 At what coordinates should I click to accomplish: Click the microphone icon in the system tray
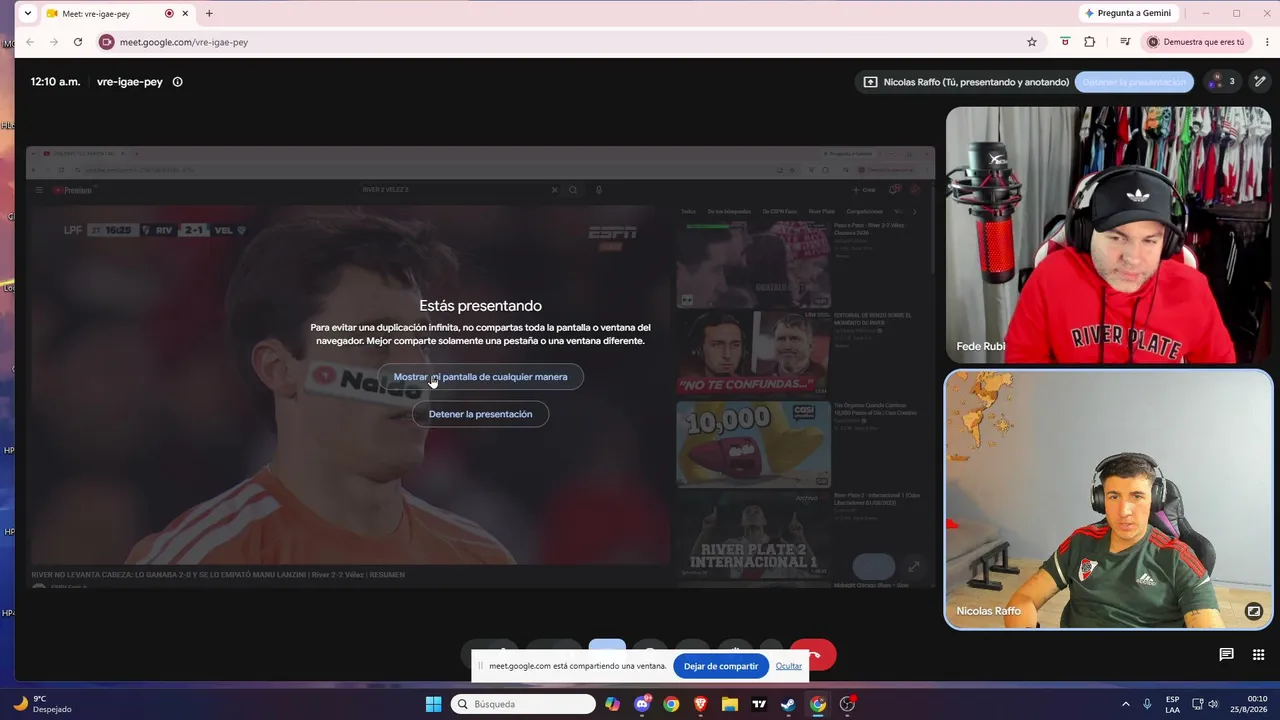pyautogui.click(x=1147, y=704)
